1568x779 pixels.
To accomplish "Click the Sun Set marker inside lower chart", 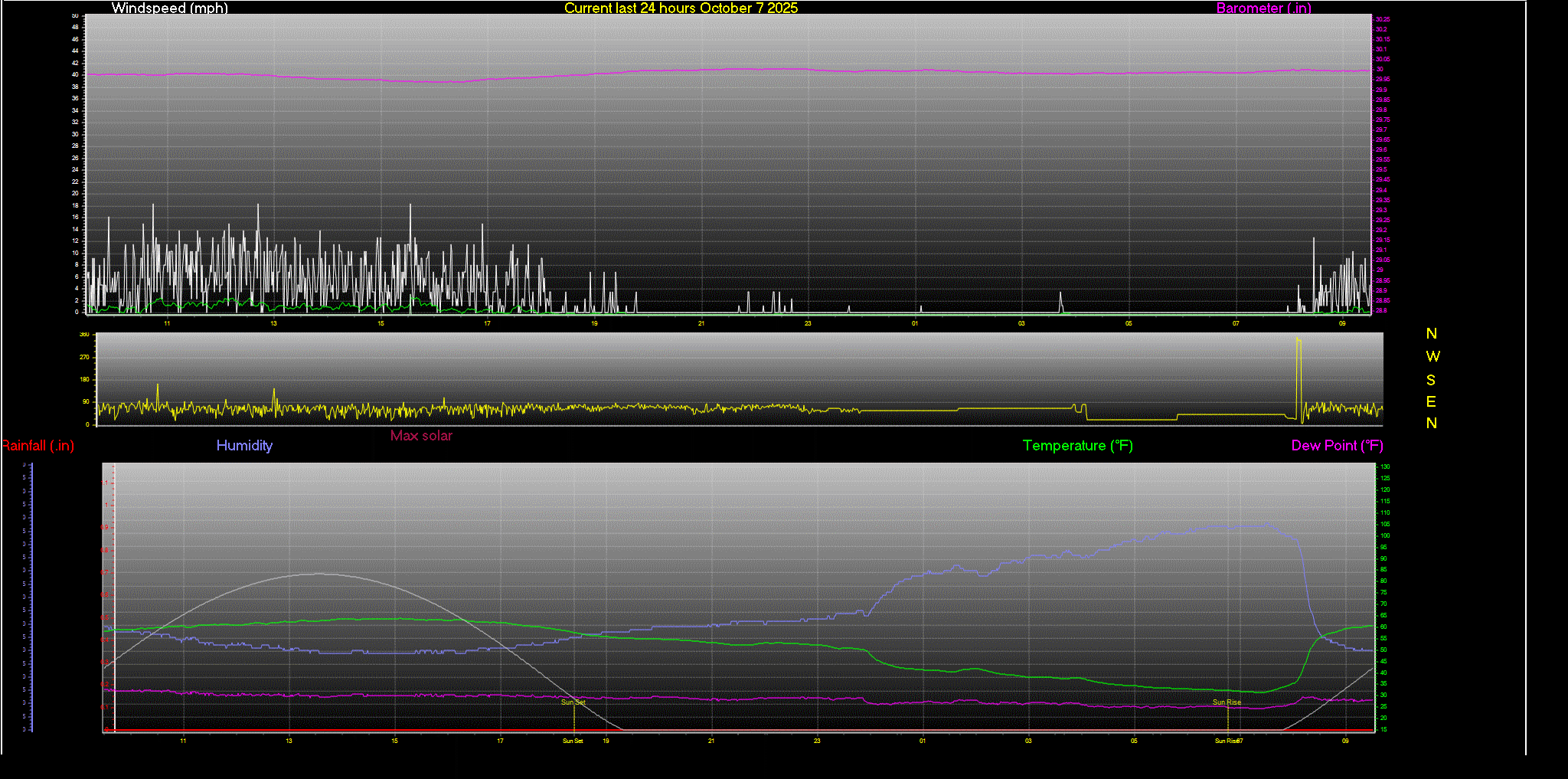I will [x=573, y=702].
